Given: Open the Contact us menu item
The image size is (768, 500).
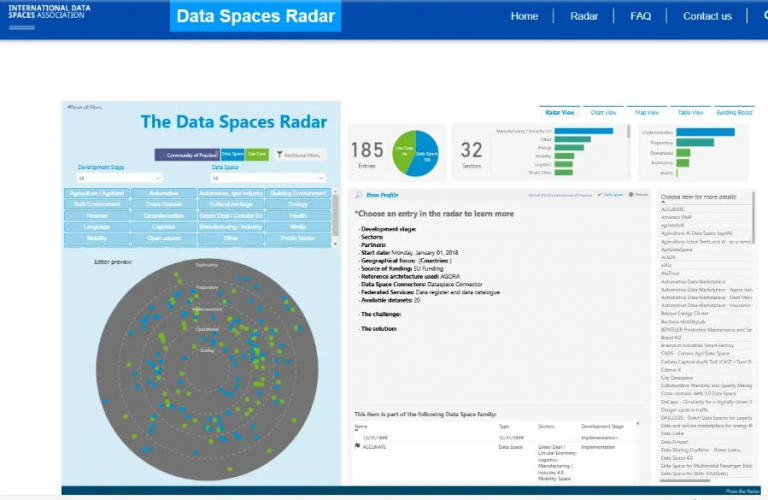Looking at the screenshot, I should (707, 16).
